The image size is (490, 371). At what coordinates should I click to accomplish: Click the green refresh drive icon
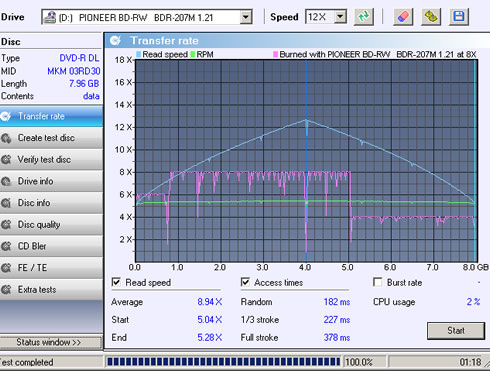364,16
